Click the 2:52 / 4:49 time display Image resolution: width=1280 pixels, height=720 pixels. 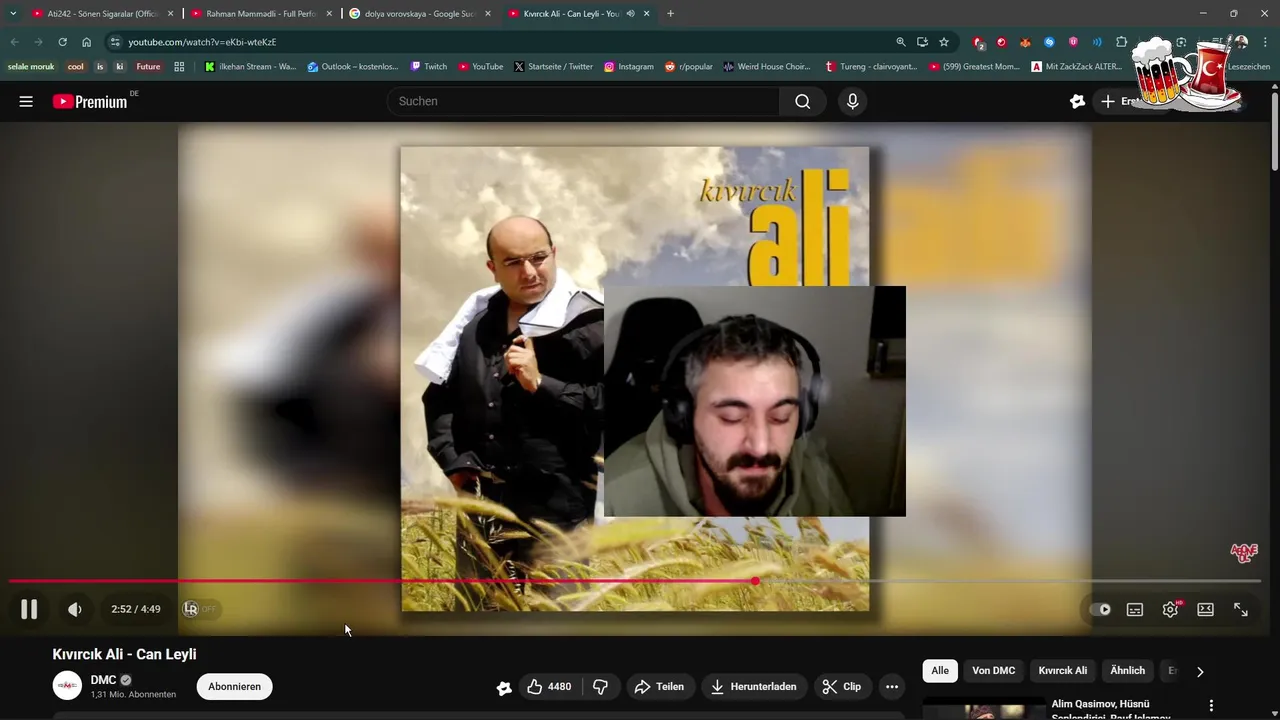(136, 609)
